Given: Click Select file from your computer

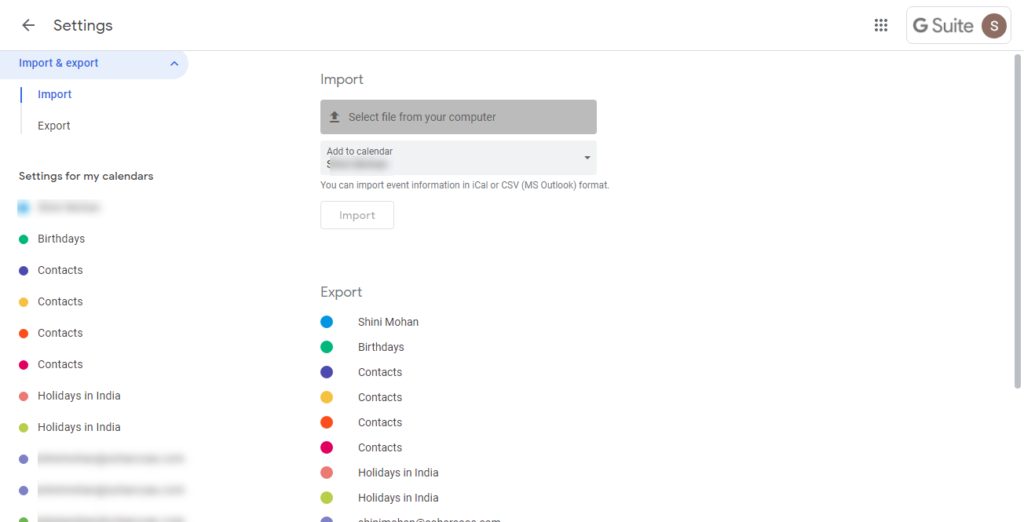Looking at the screenshot, I should [x=458, y=117].
